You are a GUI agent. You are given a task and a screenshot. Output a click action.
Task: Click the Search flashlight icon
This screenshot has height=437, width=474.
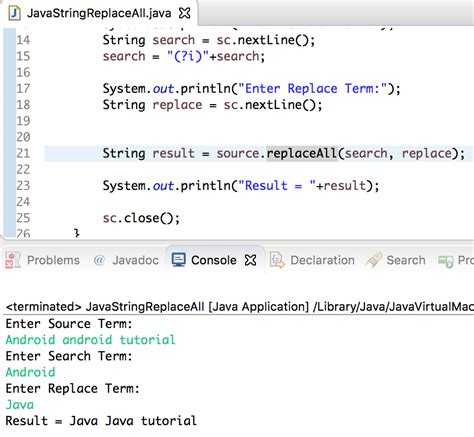point(374,260)
